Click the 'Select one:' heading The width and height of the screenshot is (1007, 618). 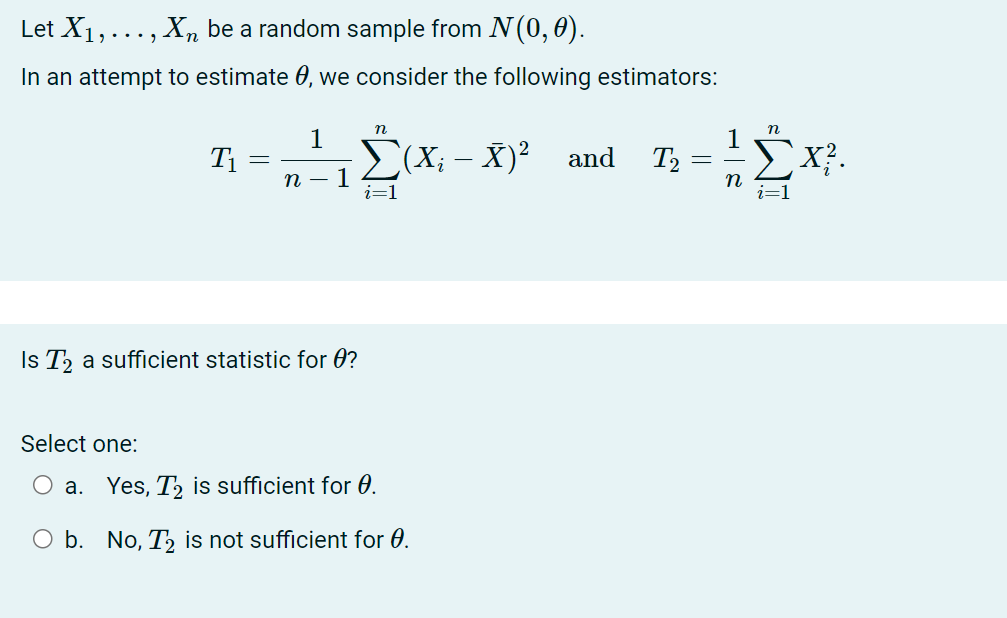pos(77,443)
